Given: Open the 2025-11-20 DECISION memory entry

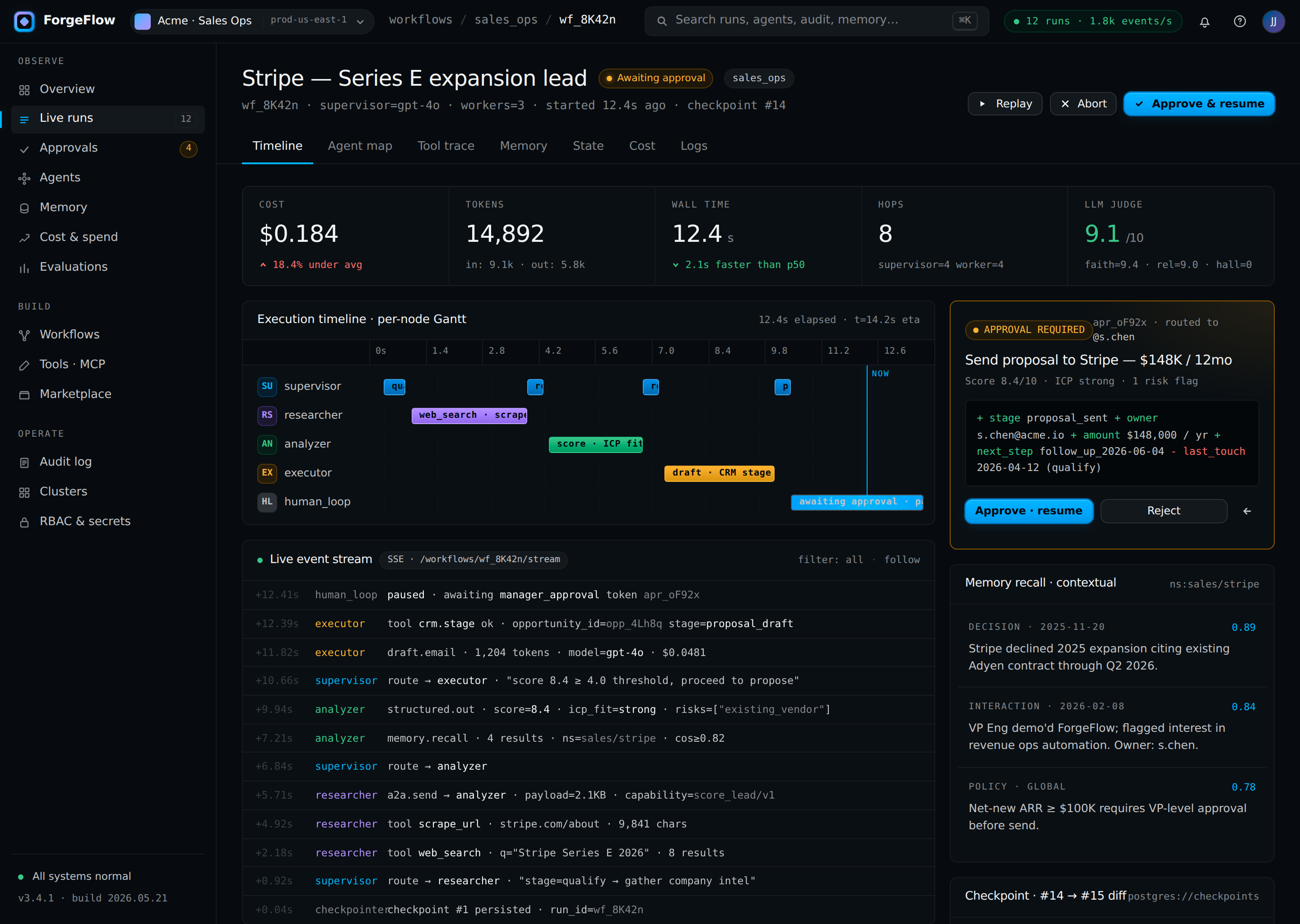Looking at the screenshot, I should (x=1112, y=647).
